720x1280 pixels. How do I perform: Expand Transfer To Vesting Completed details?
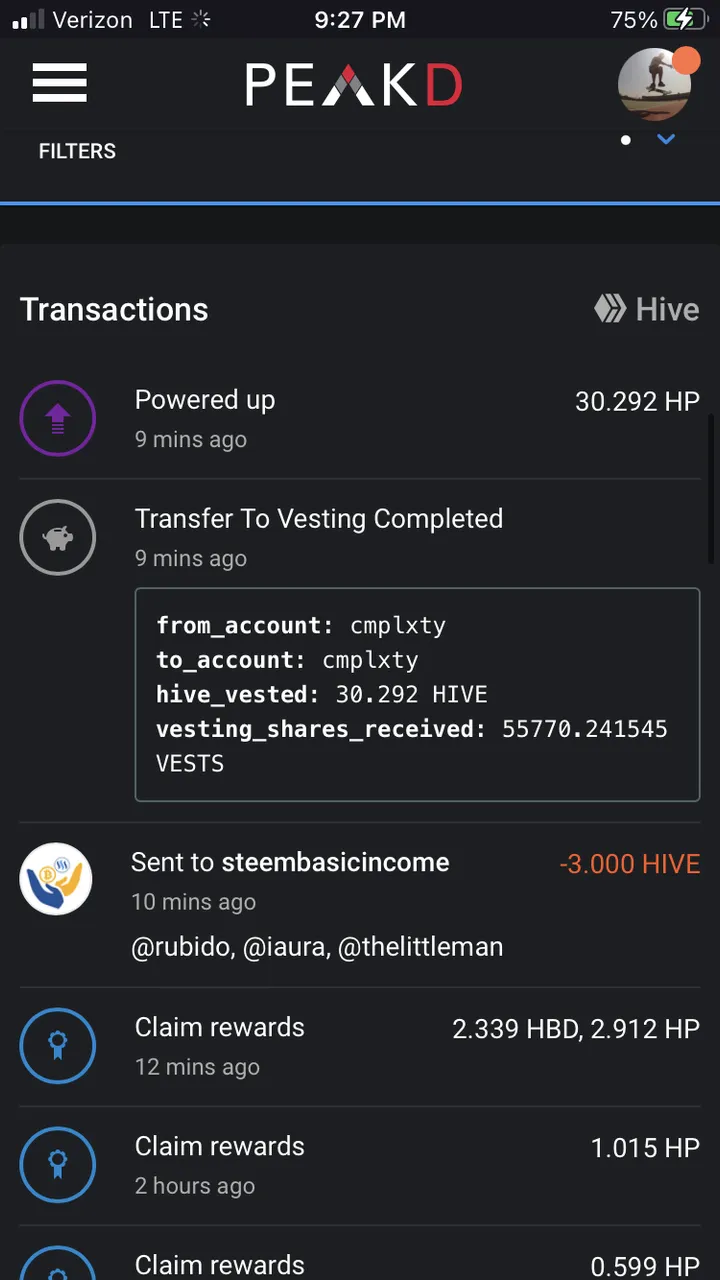click(319, 518)
